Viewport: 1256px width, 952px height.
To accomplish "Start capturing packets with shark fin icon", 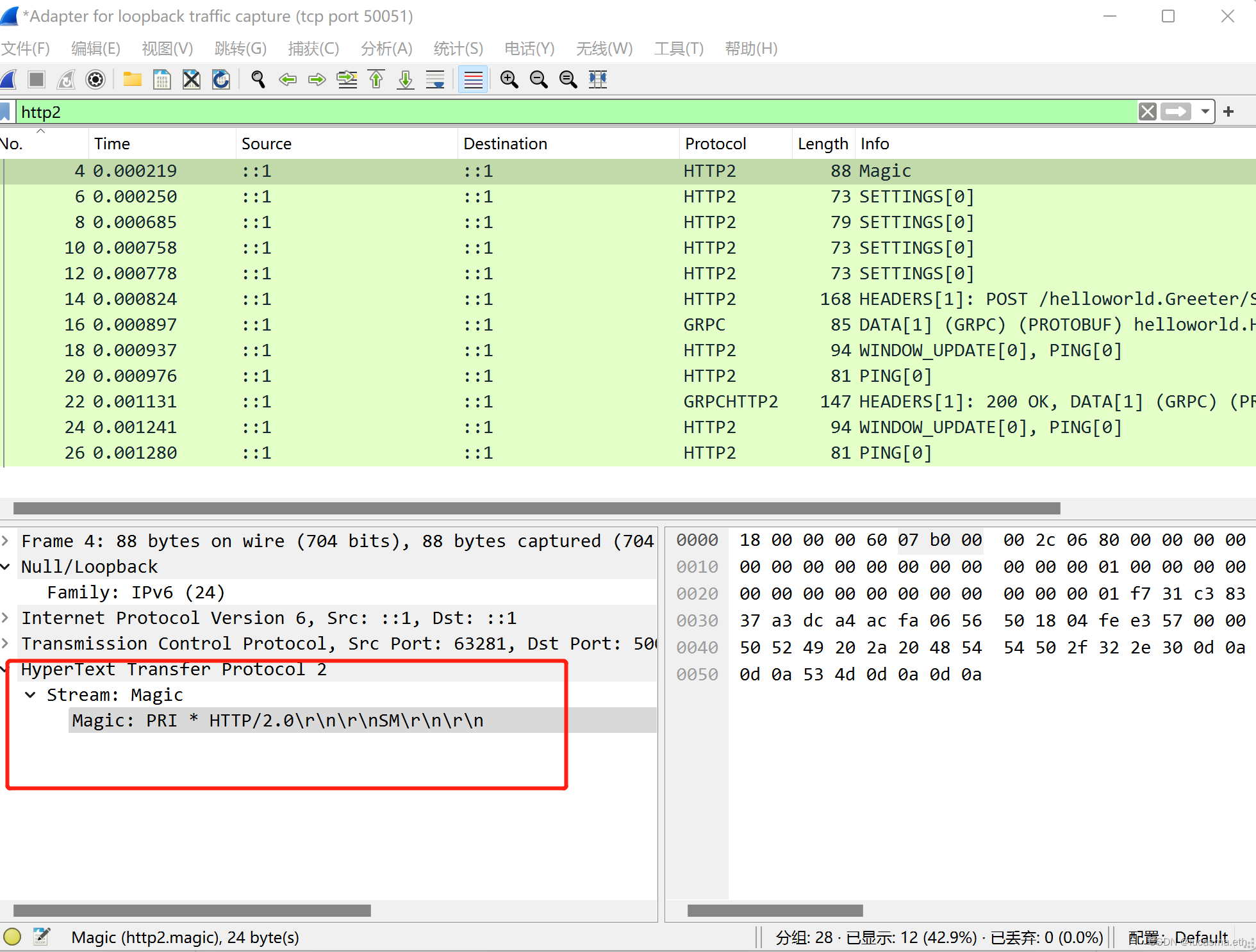I will (8, 79).
